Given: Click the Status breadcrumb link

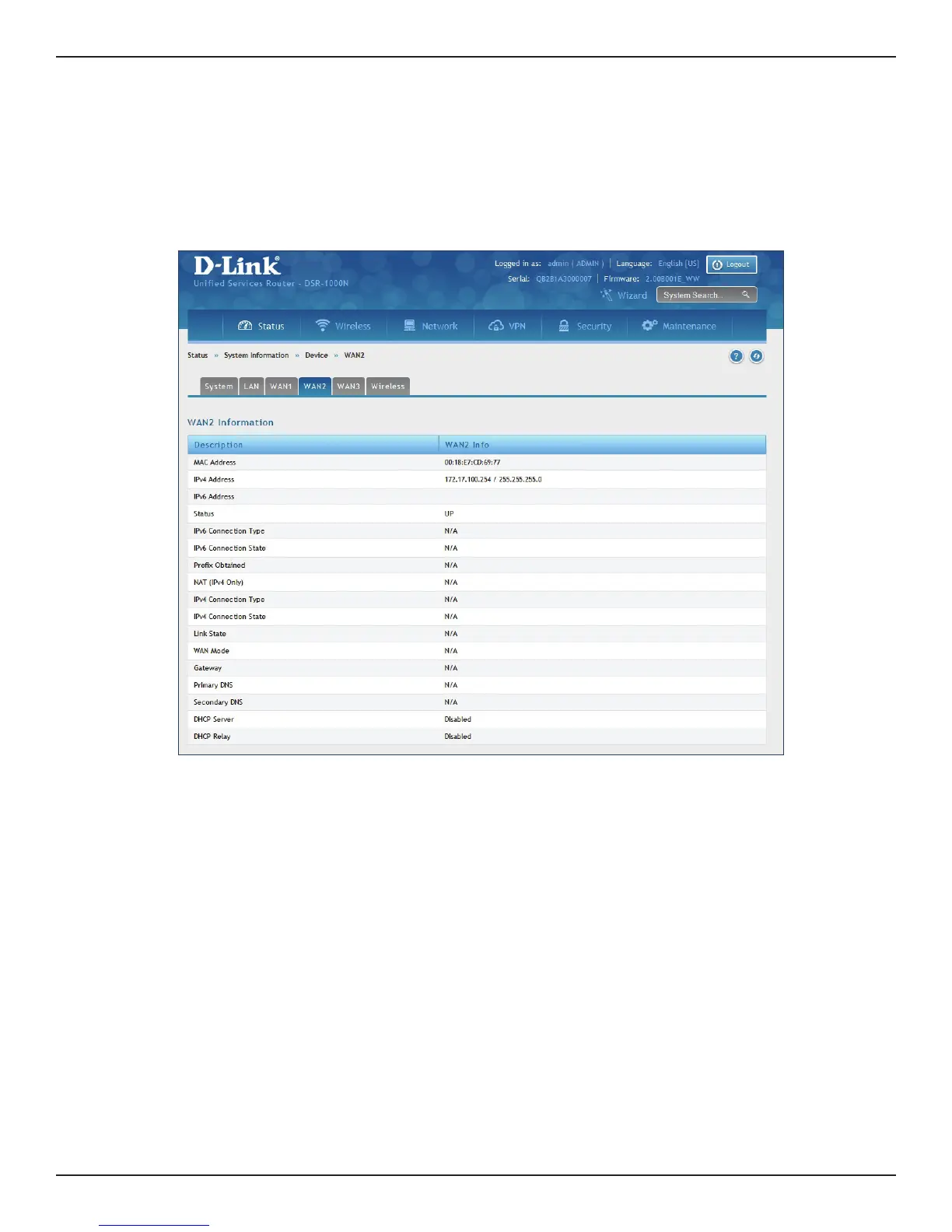Looking at the screenshot, I should pyautogui.click(x=198, y=355).
